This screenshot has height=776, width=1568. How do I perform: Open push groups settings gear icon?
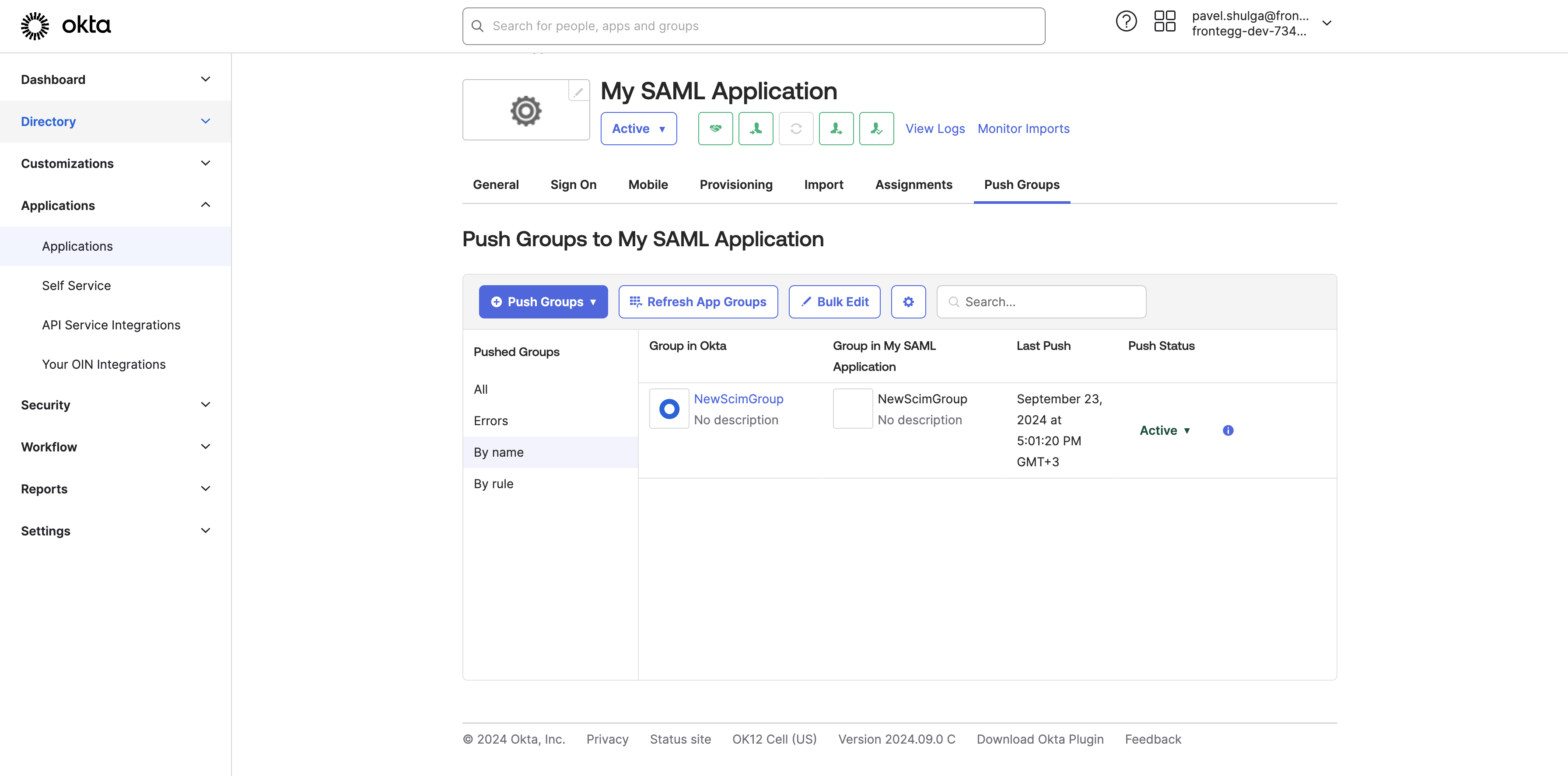pyautogui.click(x=908, y=302)
